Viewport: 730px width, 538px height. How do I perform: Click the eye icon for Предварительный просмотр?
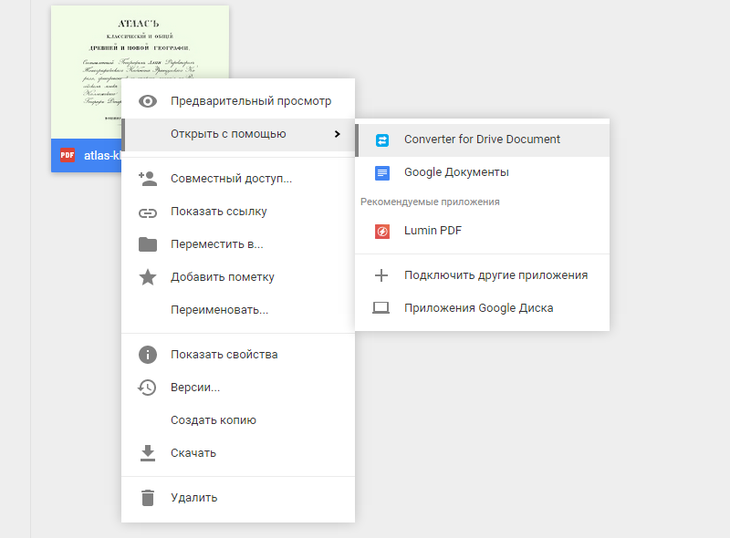coord(148,101)
